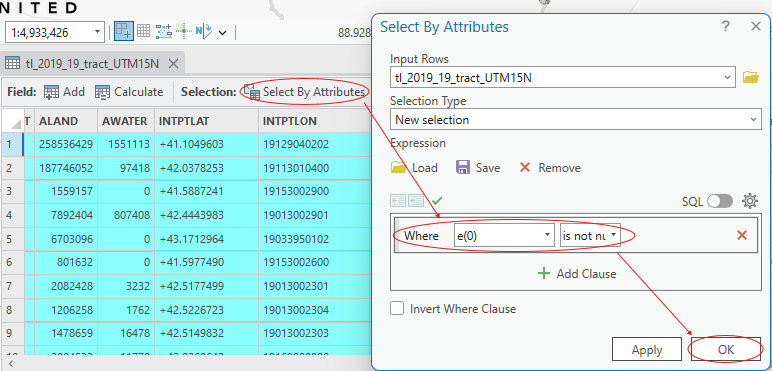Select table row number 9
This screenshot has height=371, width=772.
pos(12,334)
